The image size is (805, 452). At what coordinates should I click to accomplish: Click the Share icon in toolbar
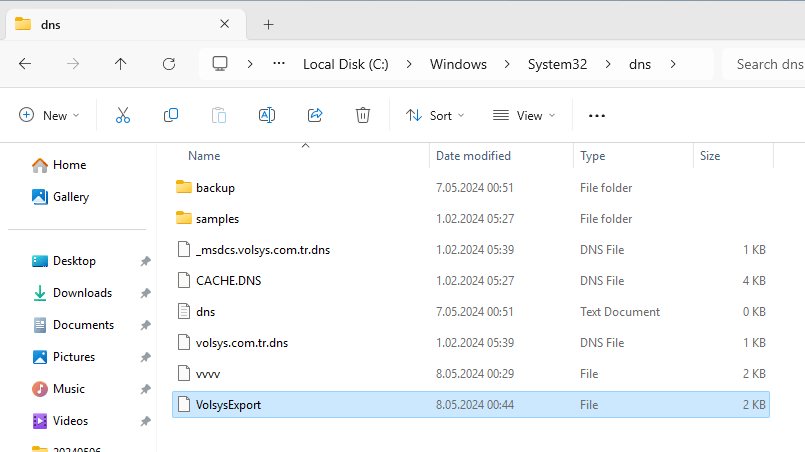coord(315,116)
